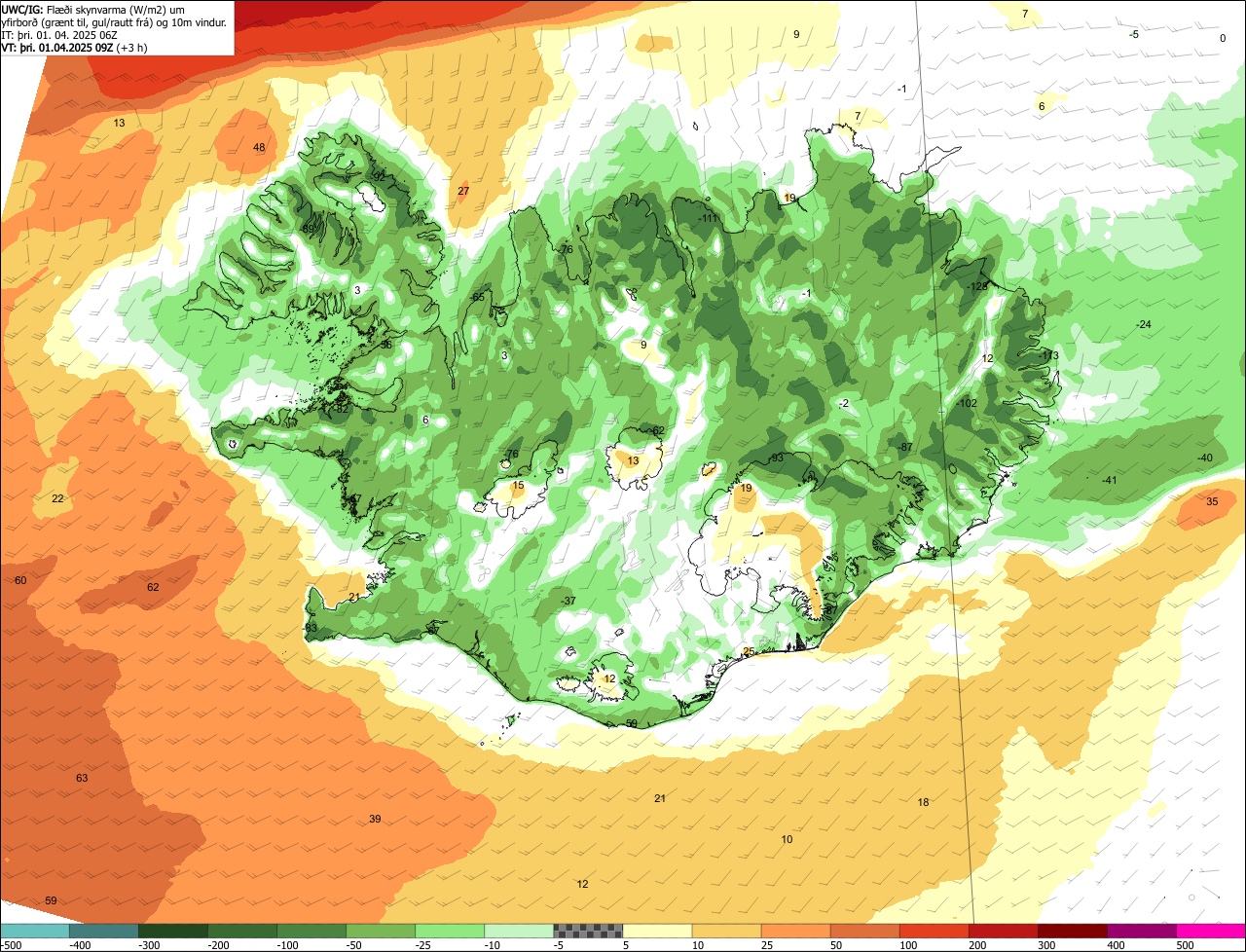The height and width of the screenshot is (952, 1246).
Task: Click the checkered legend swatch between -5 and 5
Action: tap(588, 931)
